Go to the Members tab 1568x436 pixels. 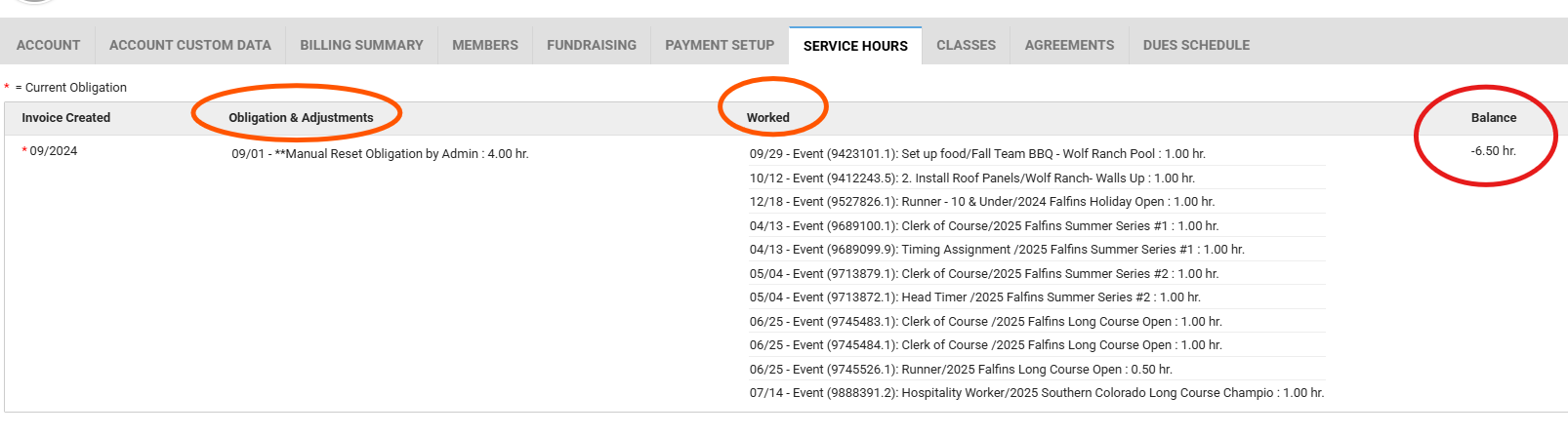point(484,45)
